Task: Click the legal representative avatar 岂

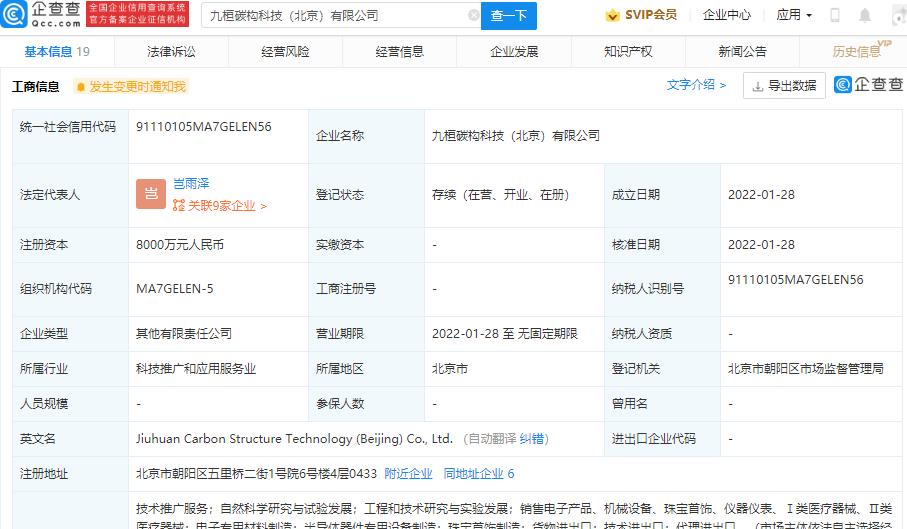Action: [x=151, y=194]
